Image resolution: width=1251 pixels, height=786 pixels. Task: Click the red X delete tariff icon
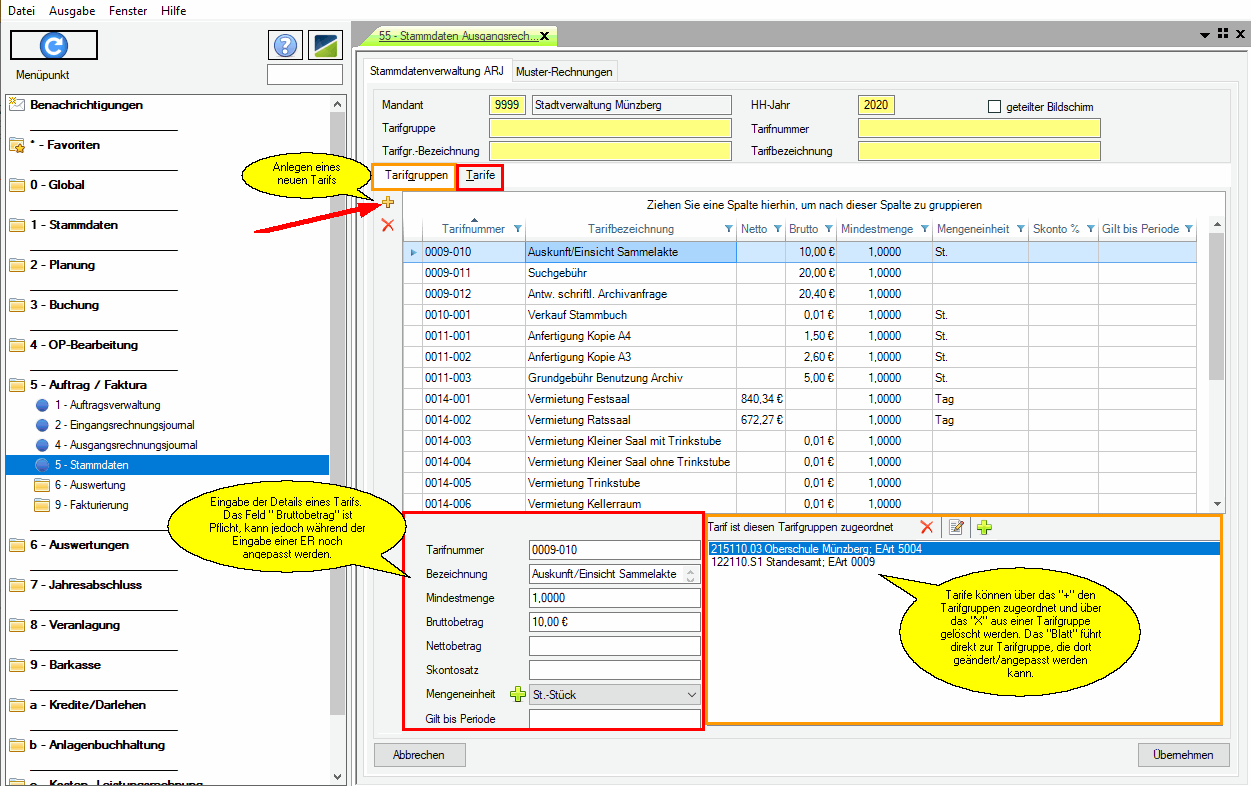click(388, 226)
